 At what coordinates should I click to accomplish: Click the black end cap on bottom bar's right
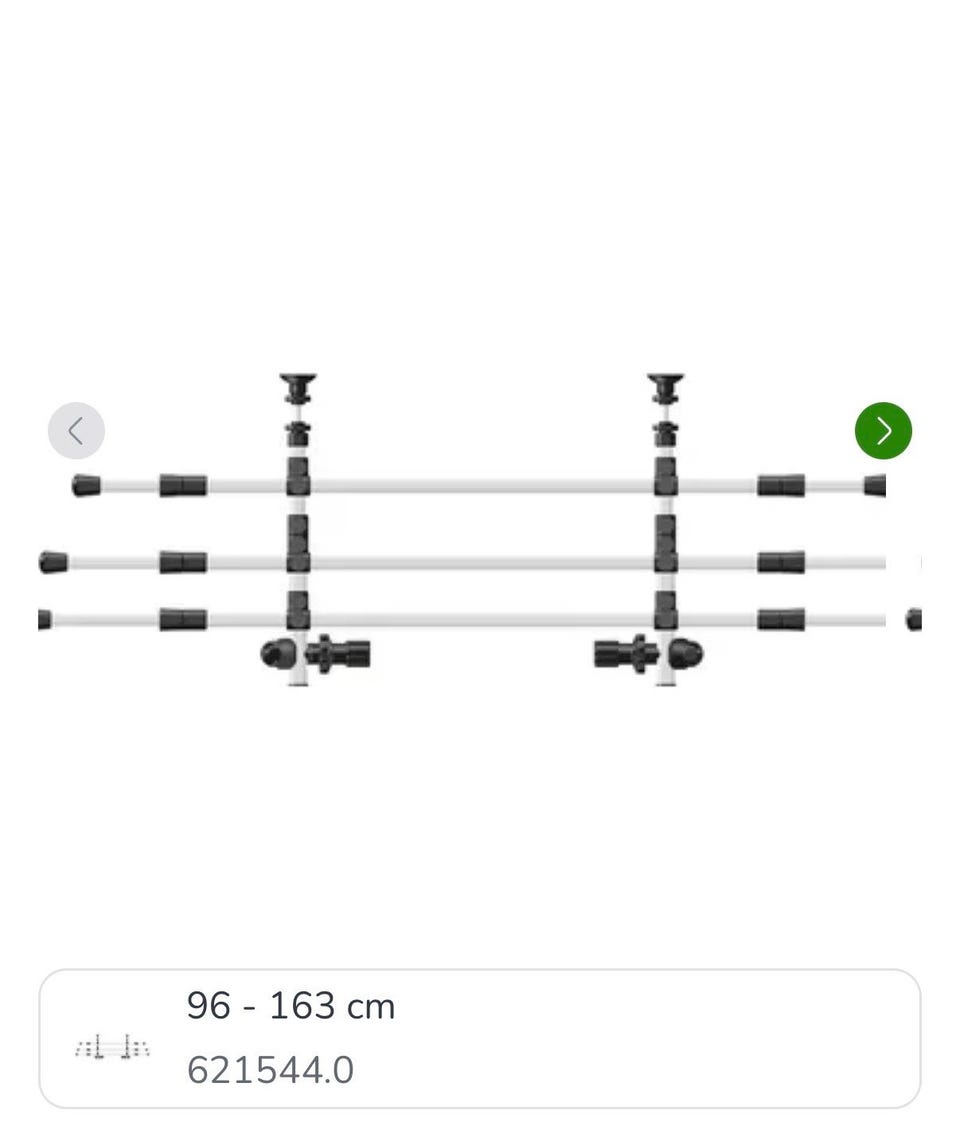pos(914,620)
